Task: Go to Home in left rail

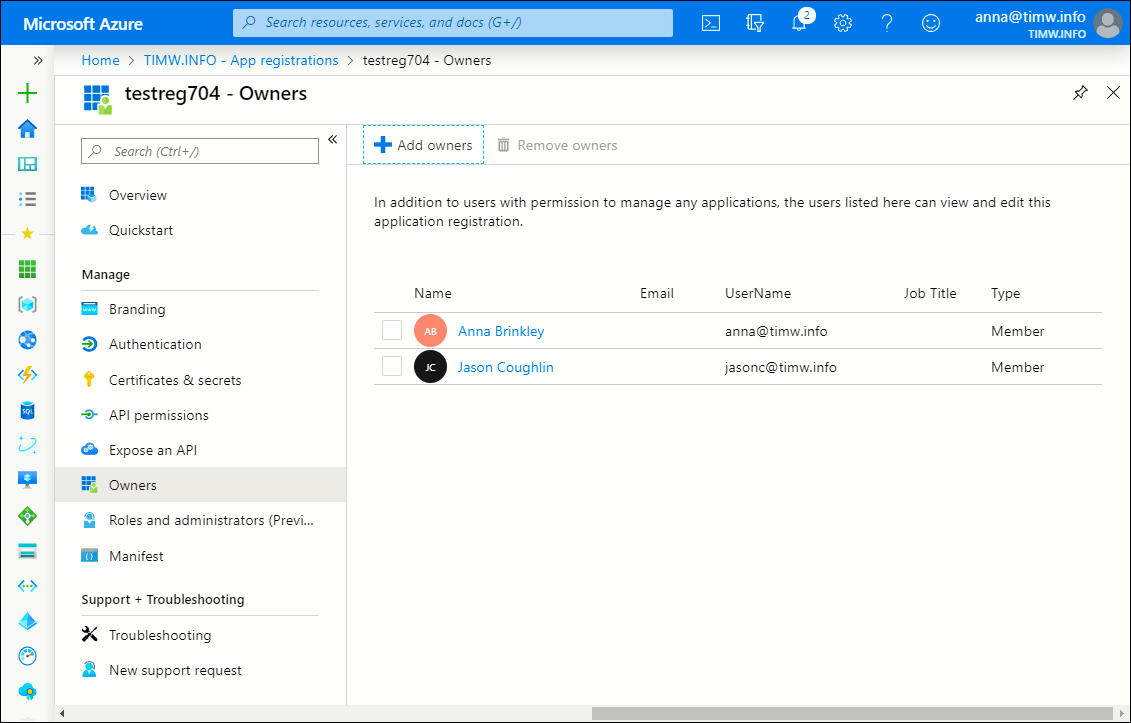Action: (x=28, y=129)
